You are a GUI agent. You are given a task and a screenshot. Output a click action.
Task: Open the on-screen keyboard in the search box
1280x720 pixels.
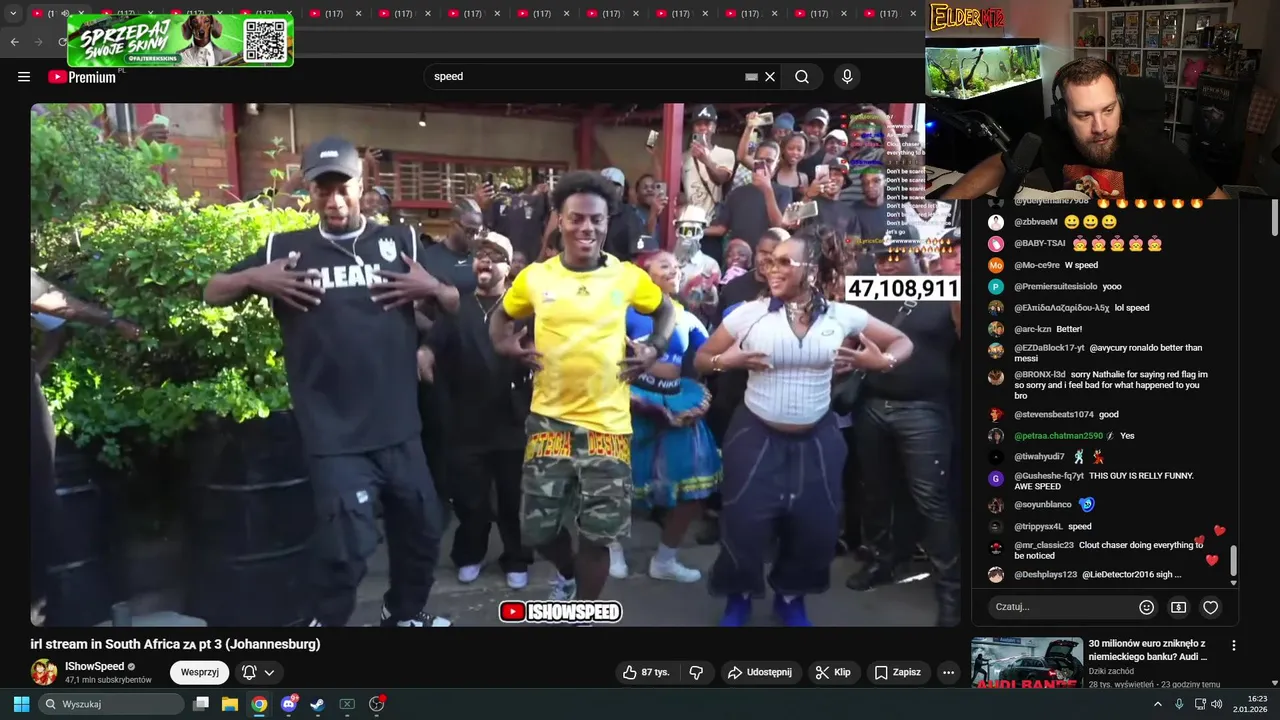point(752,77)
